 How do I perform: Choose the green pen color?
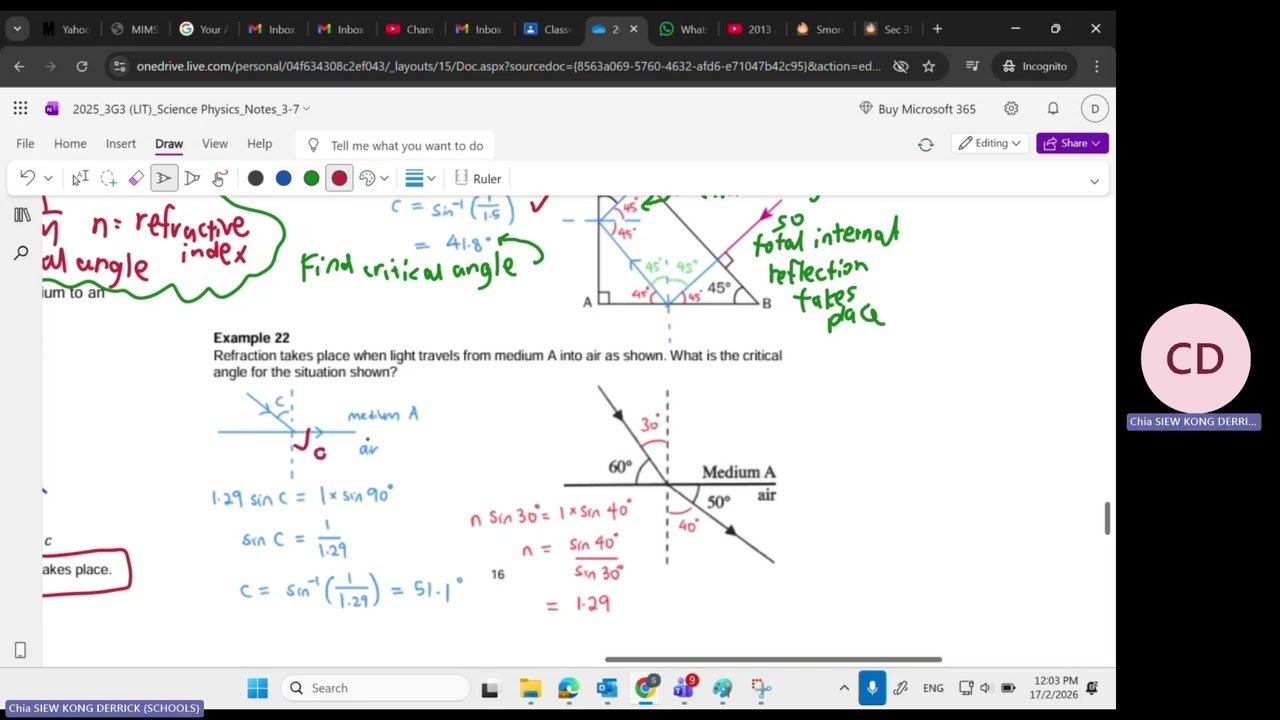point(312,178)
